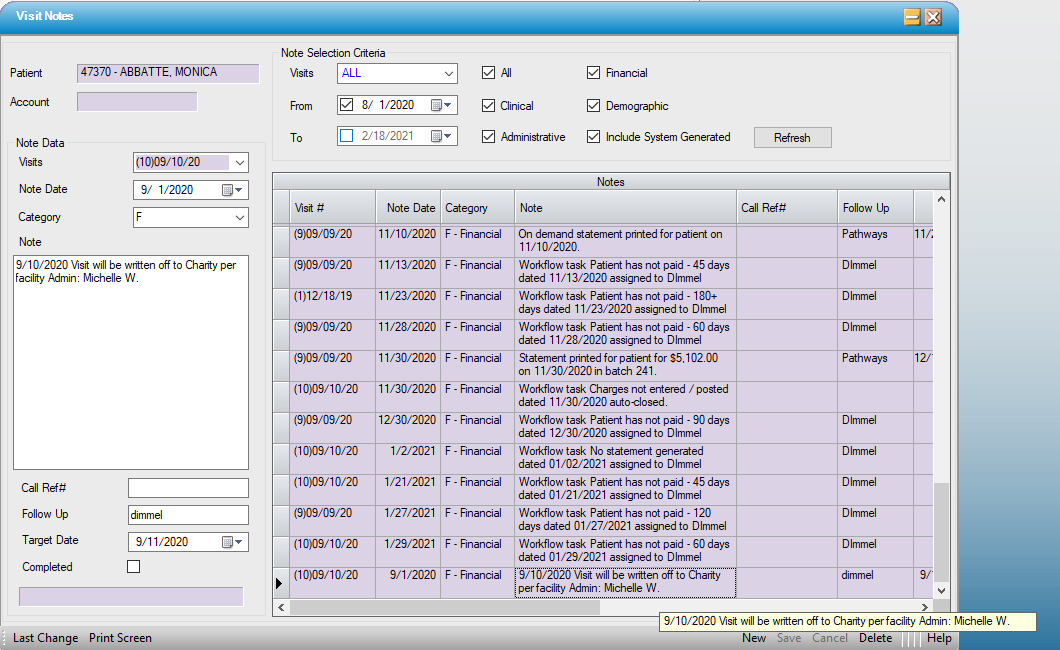
Task: Click the current row indicator arrow
Action: click(x=279, y=582)
